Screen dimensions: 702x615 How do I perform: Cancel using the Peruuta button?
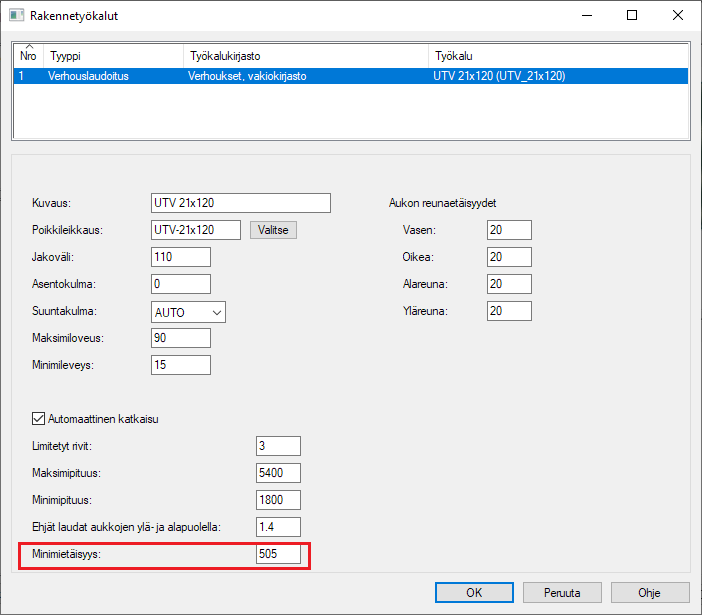[562, 592]
